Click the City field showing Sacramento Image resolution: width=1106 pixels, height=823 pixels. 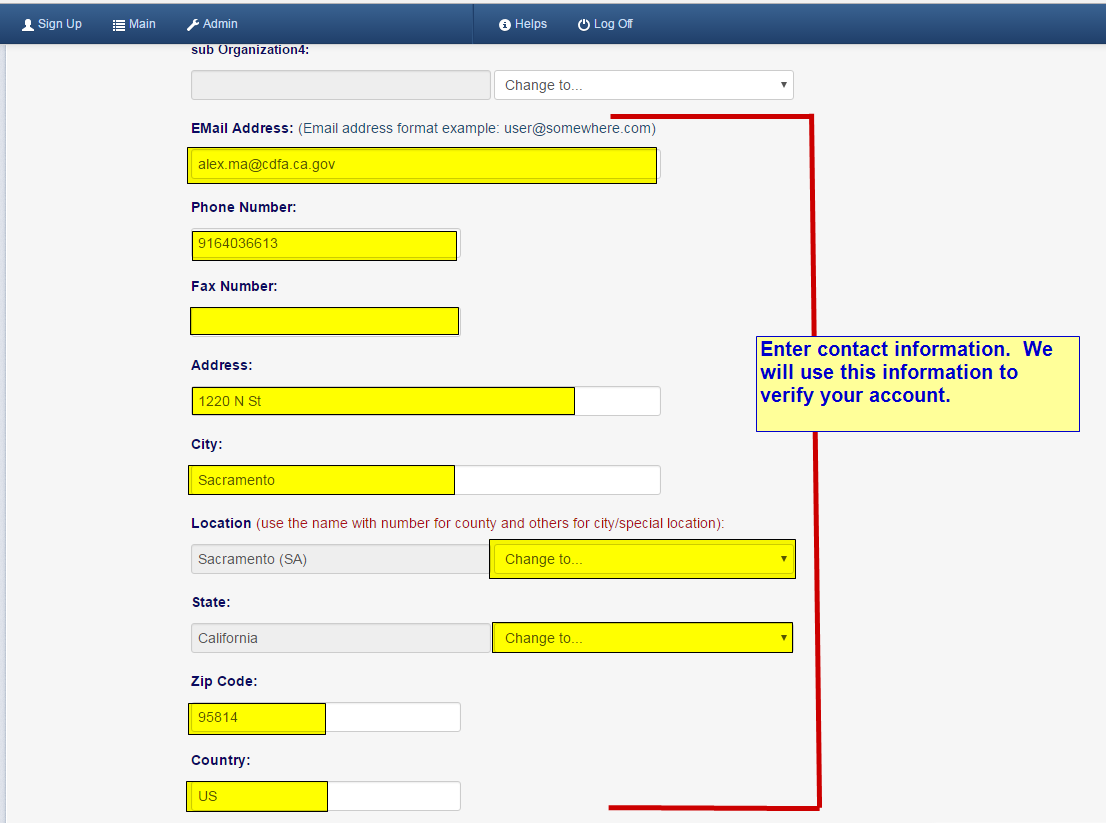tap(425, 480)
